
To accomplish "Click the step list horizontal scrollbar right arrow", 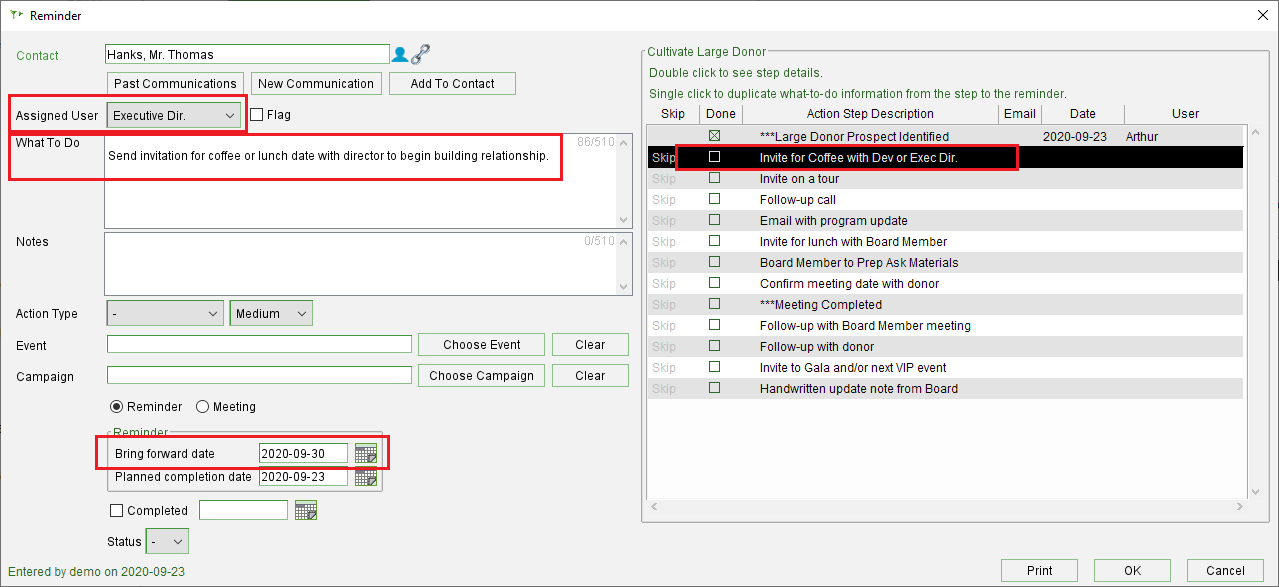I will click(1239, 507).
